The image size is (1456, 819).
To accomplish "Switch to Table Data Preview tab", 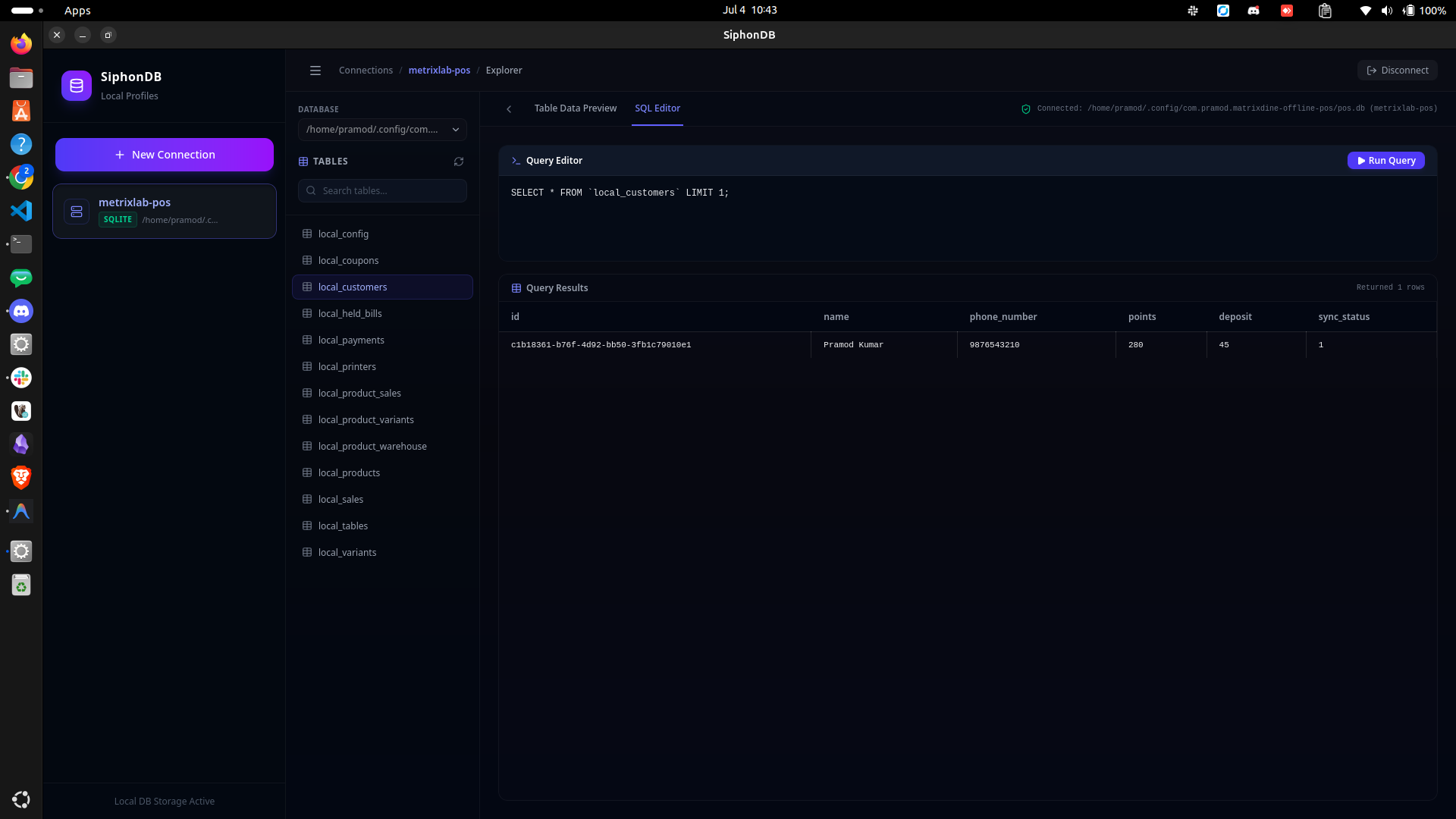I will 576,108.
